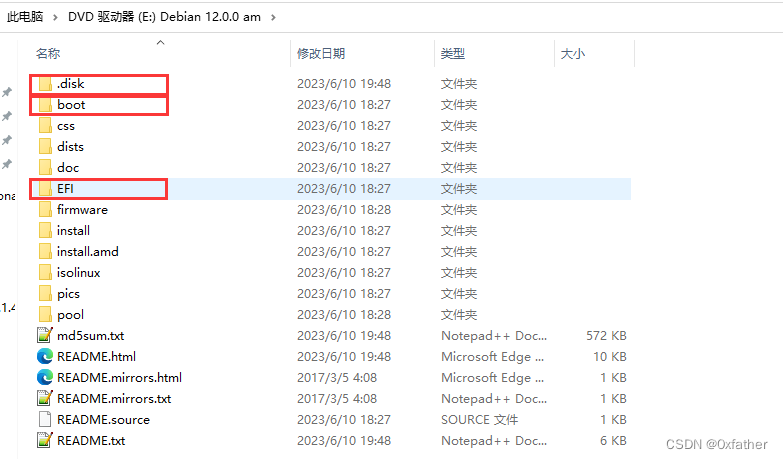Click the install.amd folder icon

45,252
